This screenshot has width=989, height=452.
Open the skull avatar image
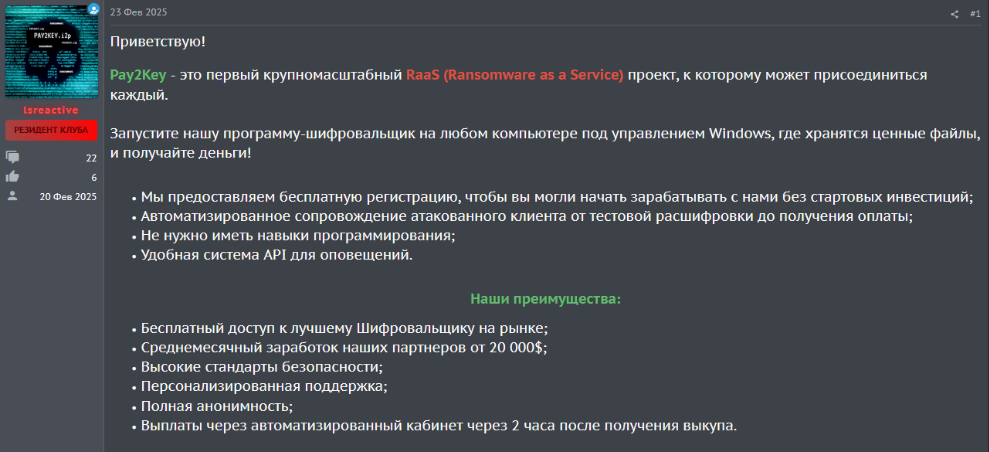(51, 52)
